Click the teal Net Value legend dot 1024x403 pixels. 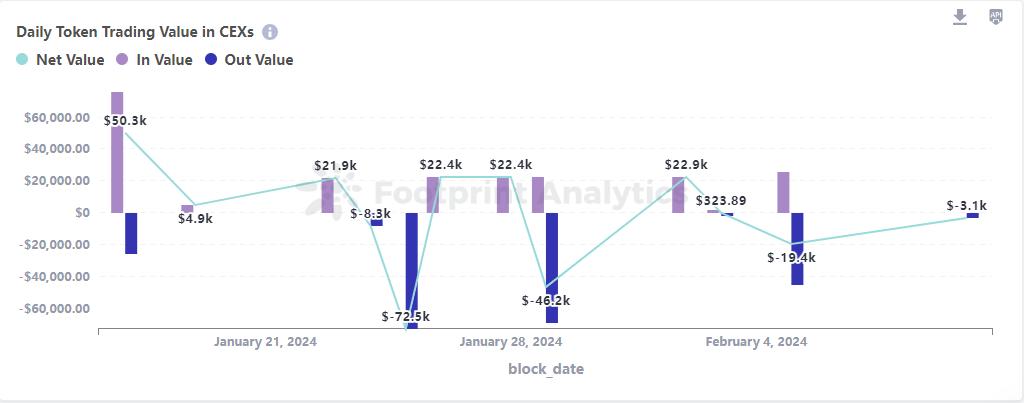[22, 60]
